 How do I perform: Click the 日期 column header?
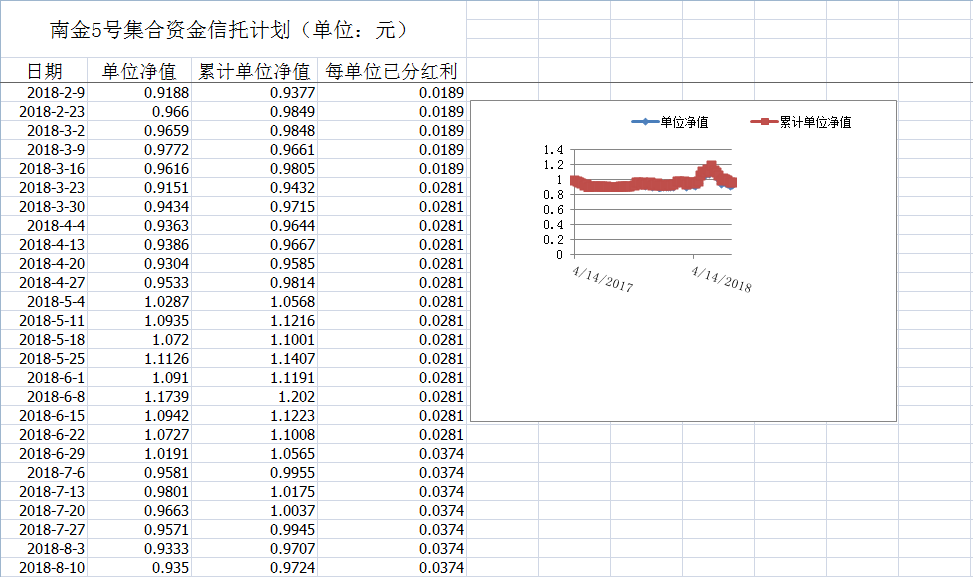click(44, 71)
